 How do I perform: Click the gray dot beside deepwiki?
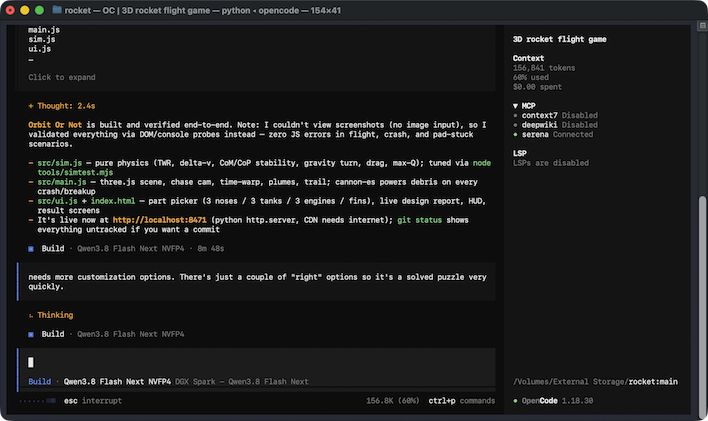(x=515, y=125)
